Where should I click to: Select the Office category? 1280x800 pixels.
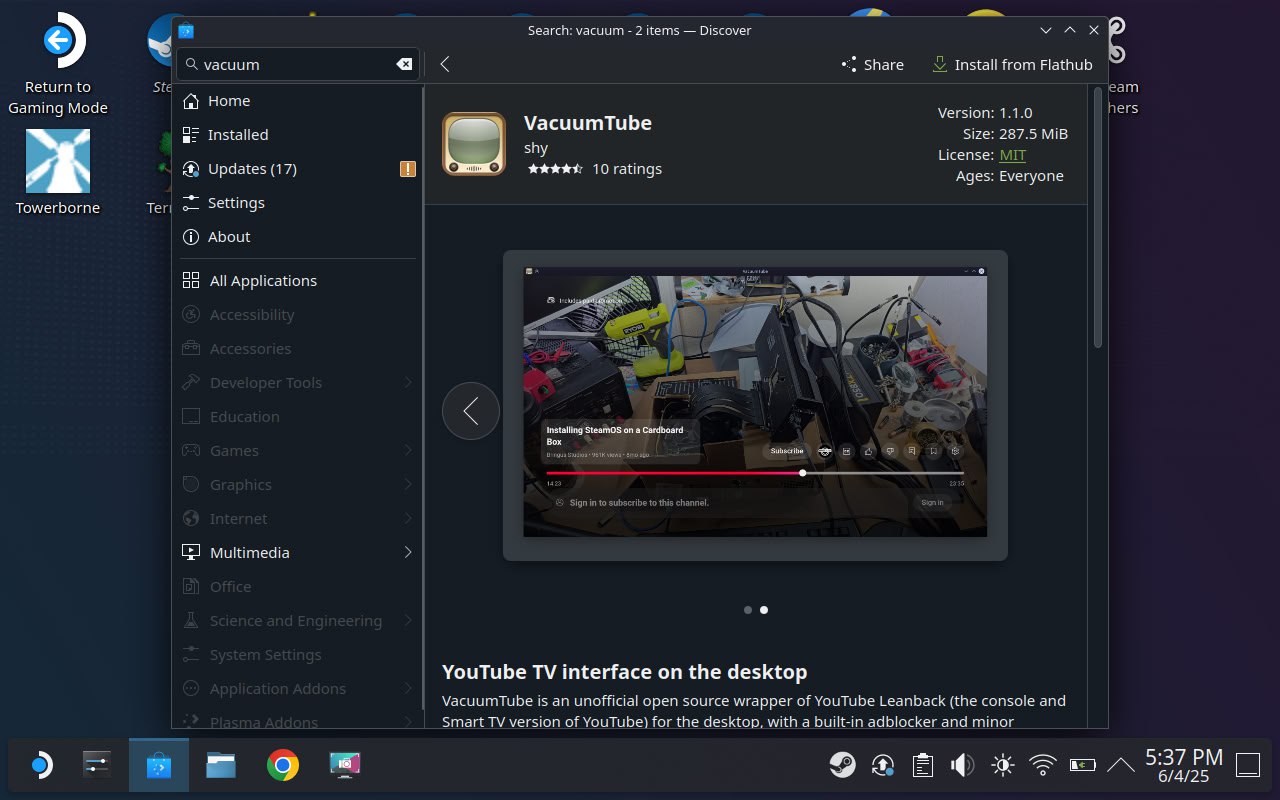298,587
